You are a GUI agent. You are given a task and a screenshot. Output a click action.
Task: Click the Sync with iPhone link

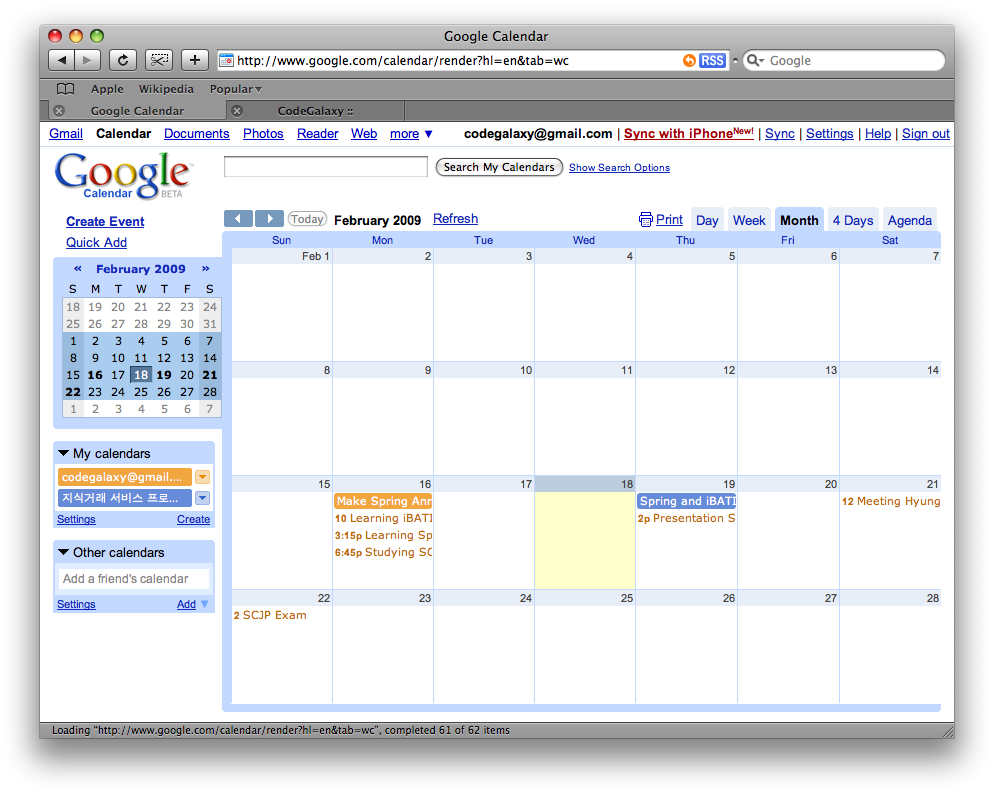coord(688,133)
